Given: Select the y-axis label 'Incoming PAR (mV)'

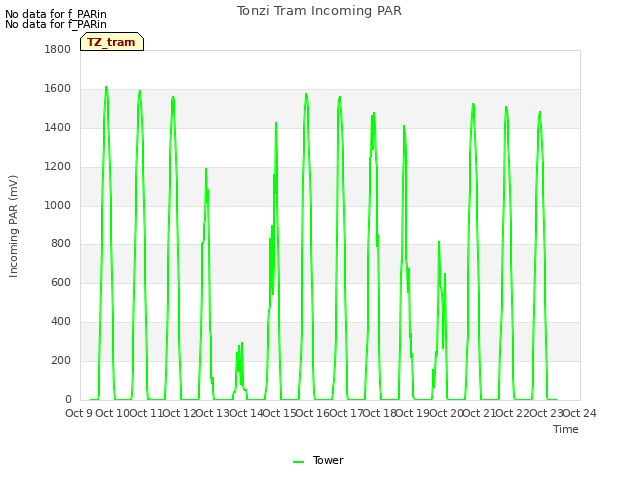Looking at the screenshot, I should 13,227.
